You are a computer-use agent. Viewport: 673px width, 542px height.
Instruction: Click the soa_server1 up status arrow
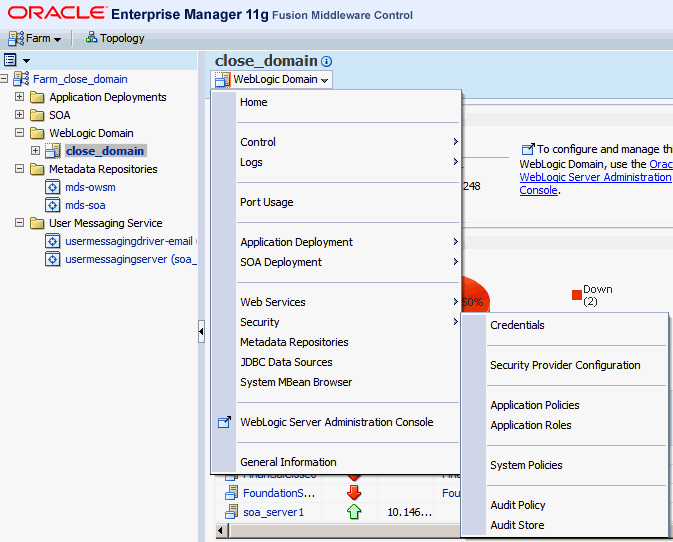coord(354,512)
